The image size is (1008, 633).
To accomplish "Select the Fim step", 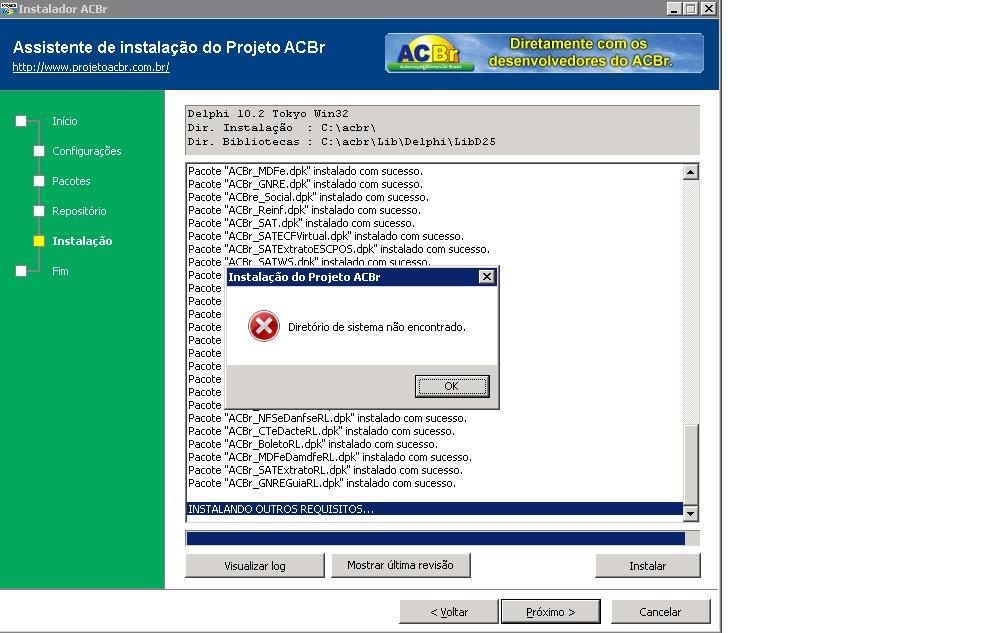I will (60, 271).
